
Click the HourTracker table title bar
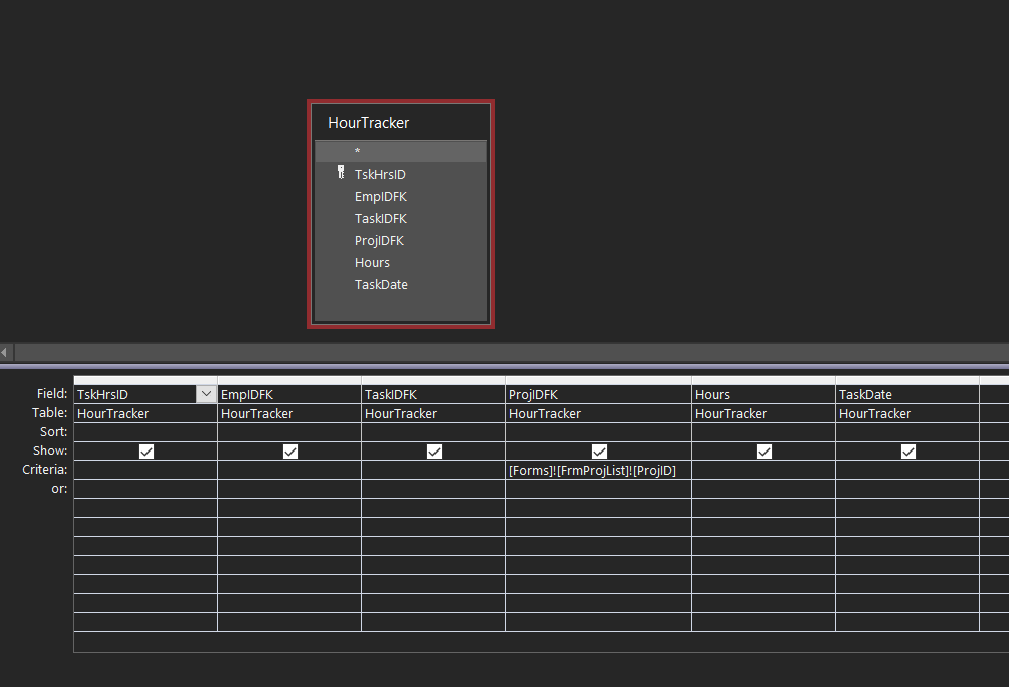click(401, 122)
